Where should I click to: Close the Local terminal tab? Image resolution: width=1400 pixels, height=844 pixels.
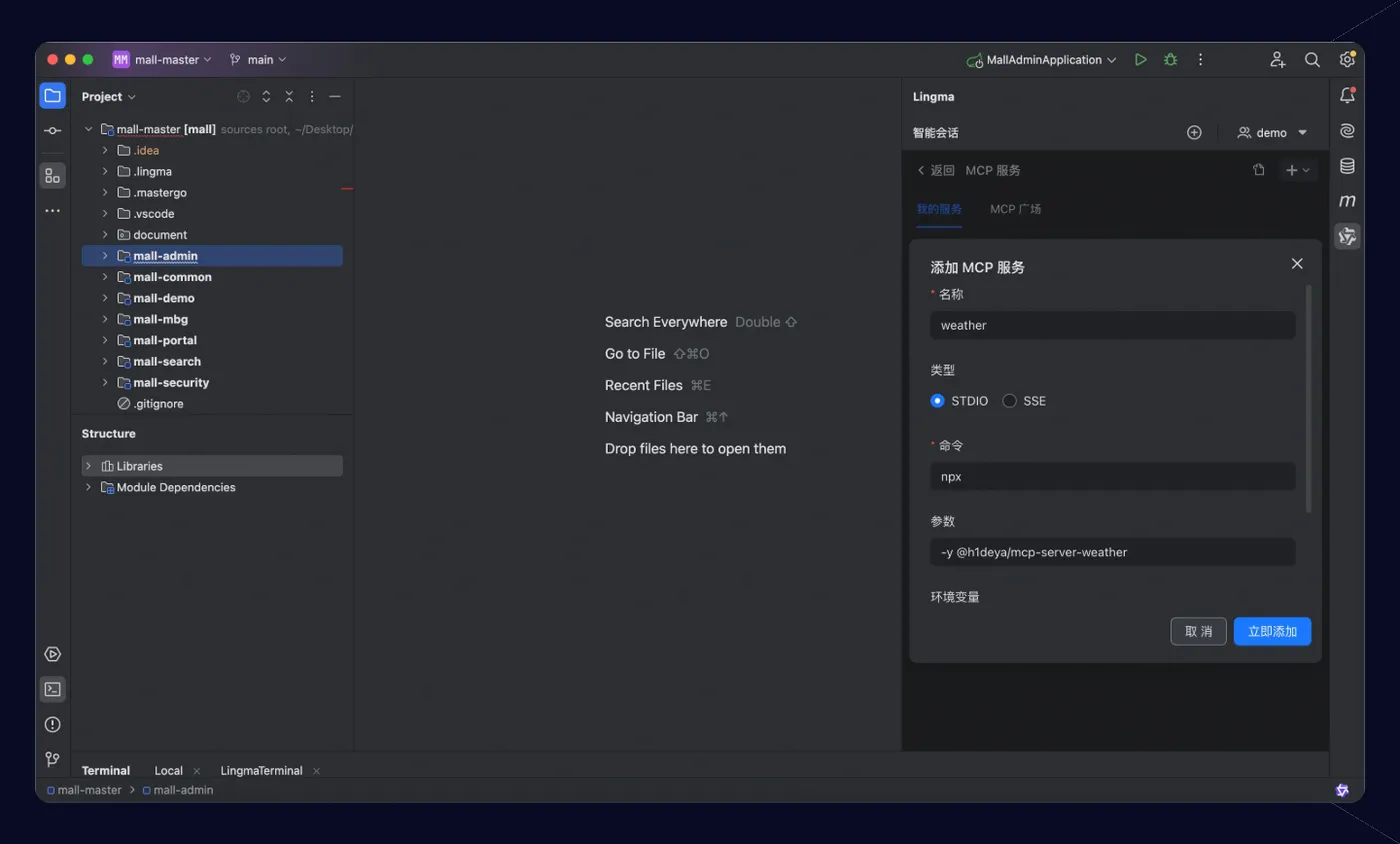coord(196,771)
